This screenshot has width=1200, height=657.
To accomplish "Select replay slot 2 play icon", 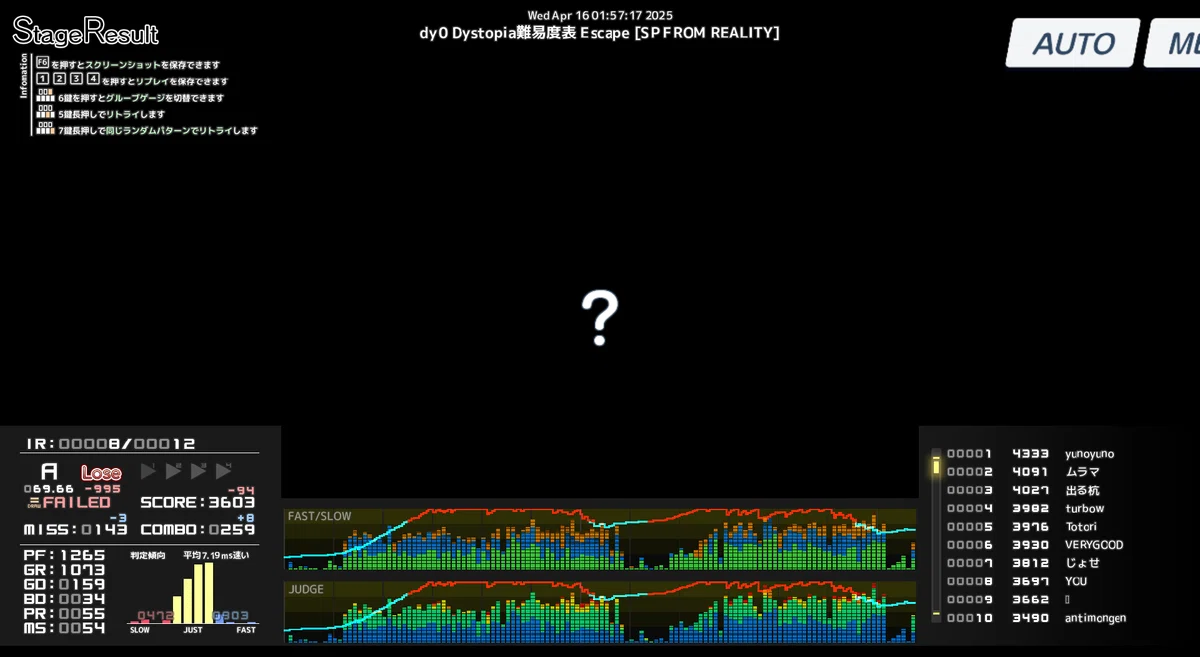I will tap(174, 471).
